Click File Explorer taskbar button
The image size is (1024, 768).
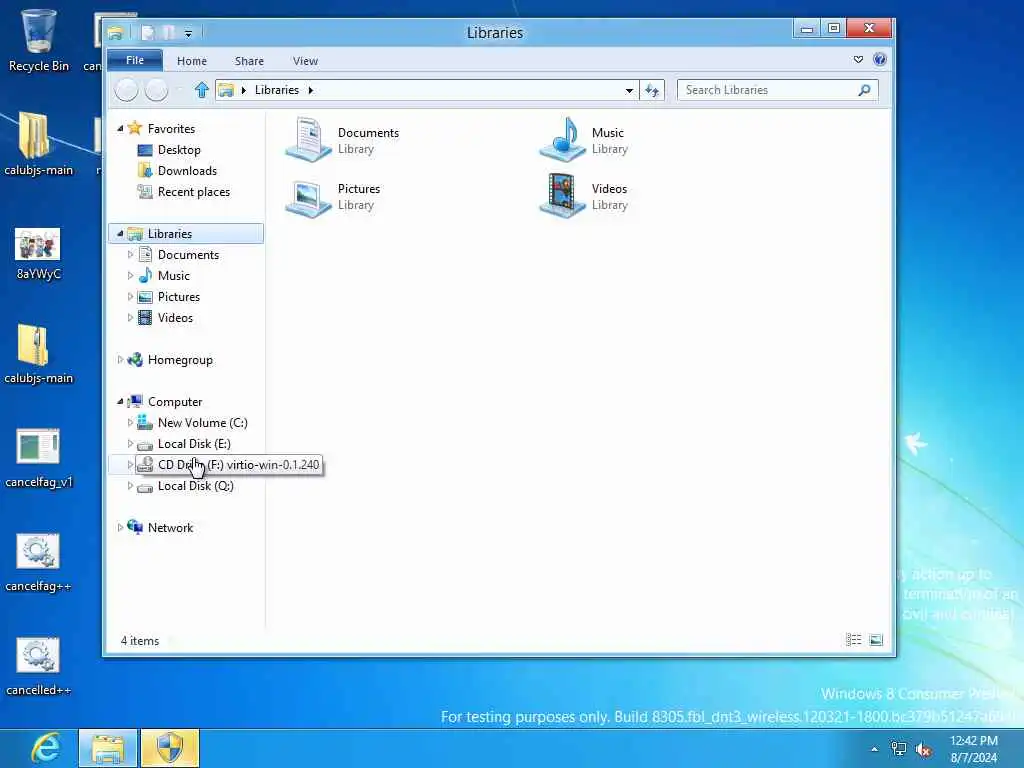pyautogui.click(x=108, y=748)
